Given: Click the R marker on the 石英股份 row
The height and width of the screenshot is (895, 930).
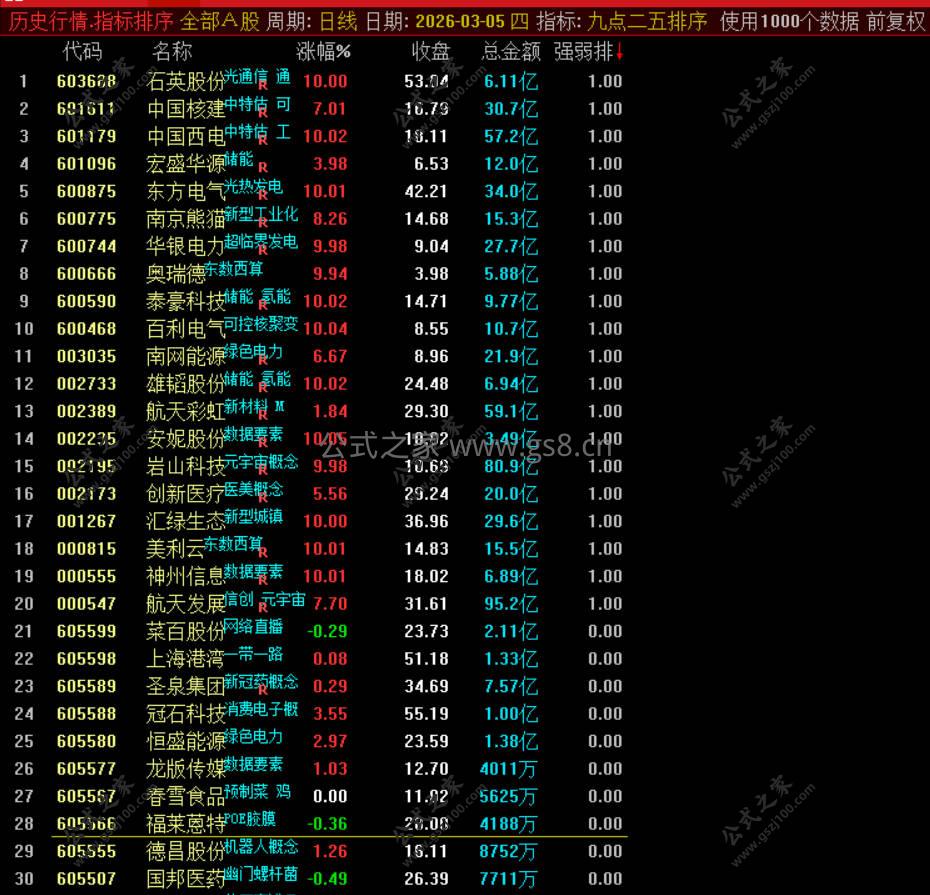Looking at the screenshot, I should tap(263, 85).
